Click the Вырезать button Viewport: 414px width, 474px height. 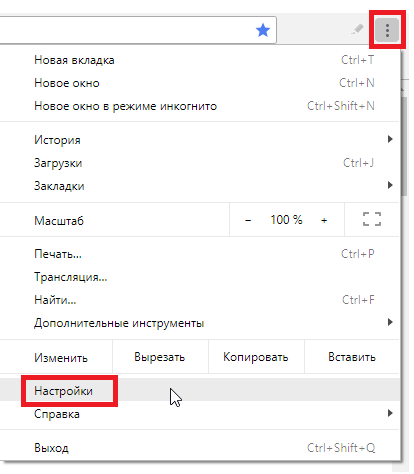(x=160, y=357)
